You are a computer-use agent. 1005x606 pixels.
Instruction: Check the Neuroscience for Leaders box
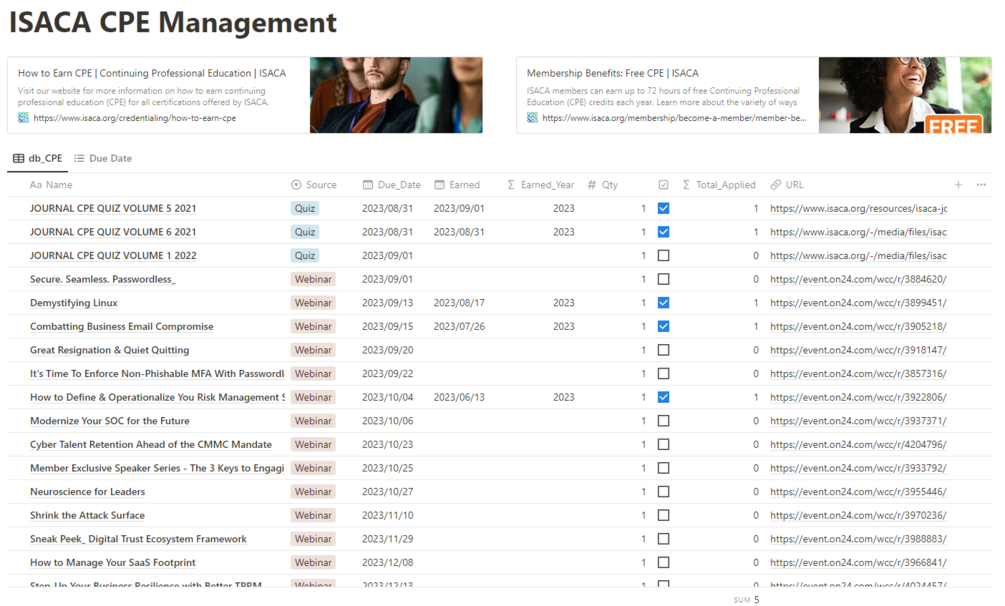(663, 492)
